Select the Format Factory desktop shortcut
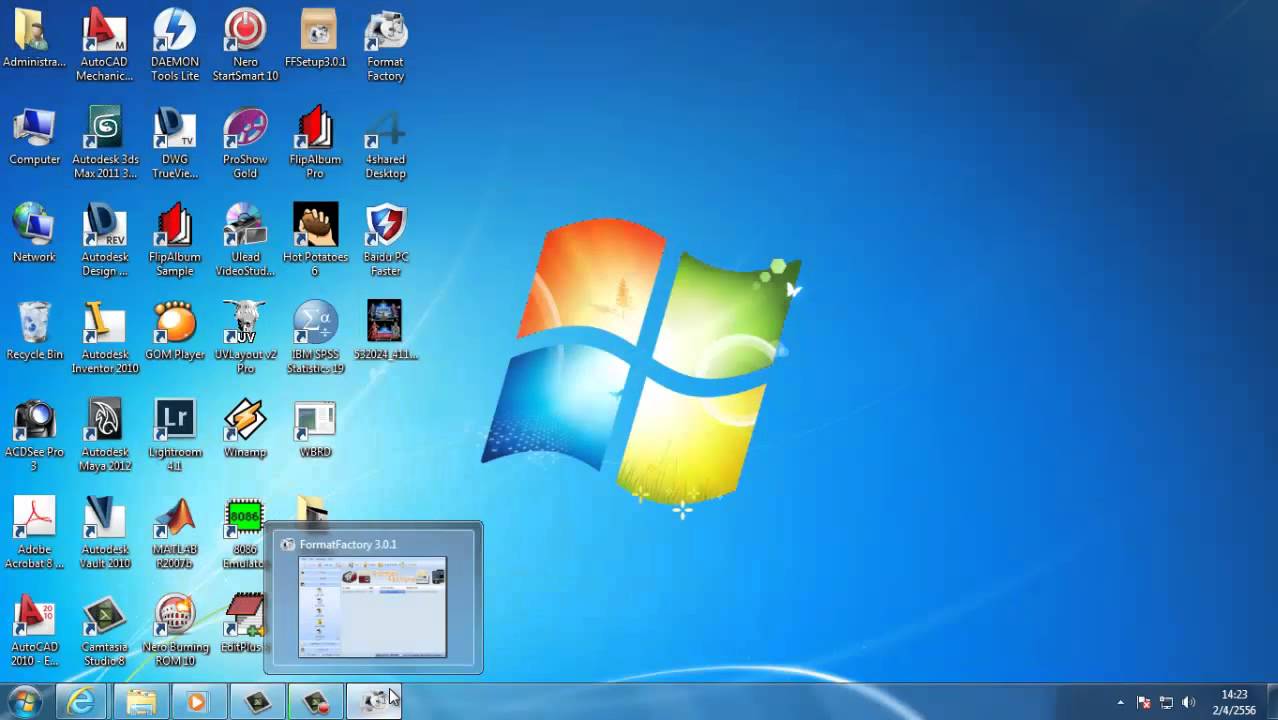The image size is (1278, 720). coord(385,46)
